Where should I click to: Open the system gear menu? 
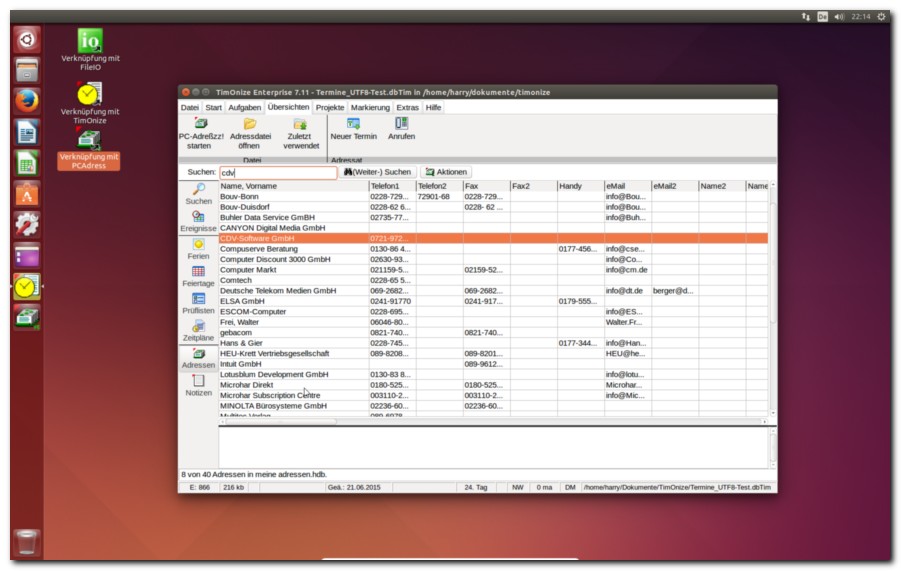(x=881, y=17)
